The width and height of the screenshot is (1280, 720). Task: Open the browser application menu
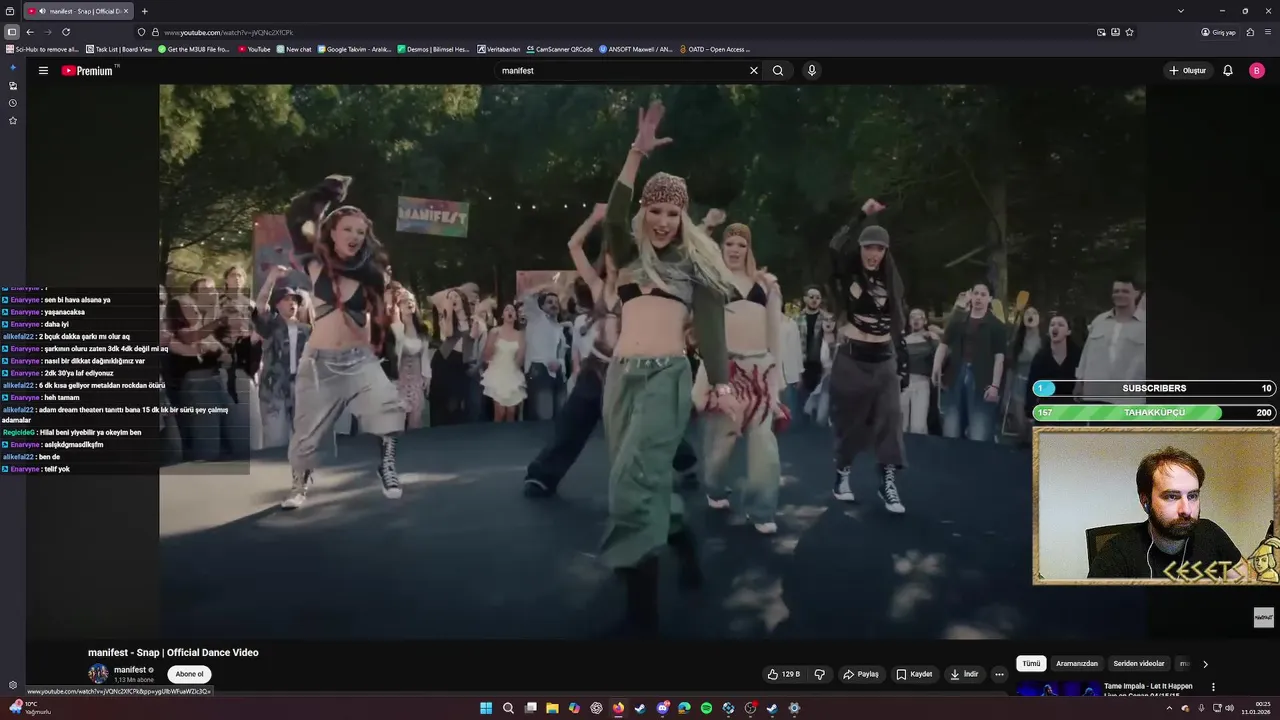(1268, 32)
